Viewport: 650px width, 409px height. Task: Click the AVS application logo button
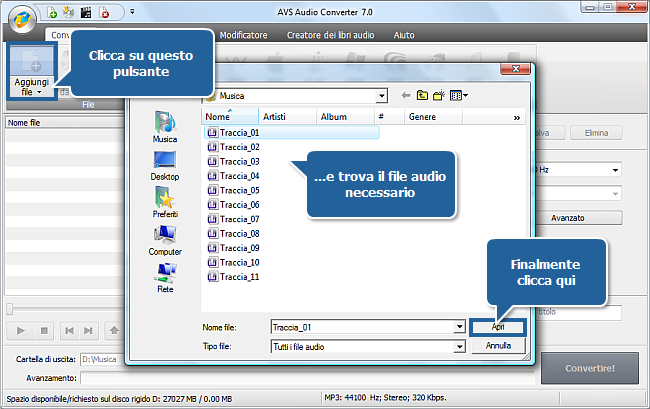pyautogui.click(x=22, y=19)
